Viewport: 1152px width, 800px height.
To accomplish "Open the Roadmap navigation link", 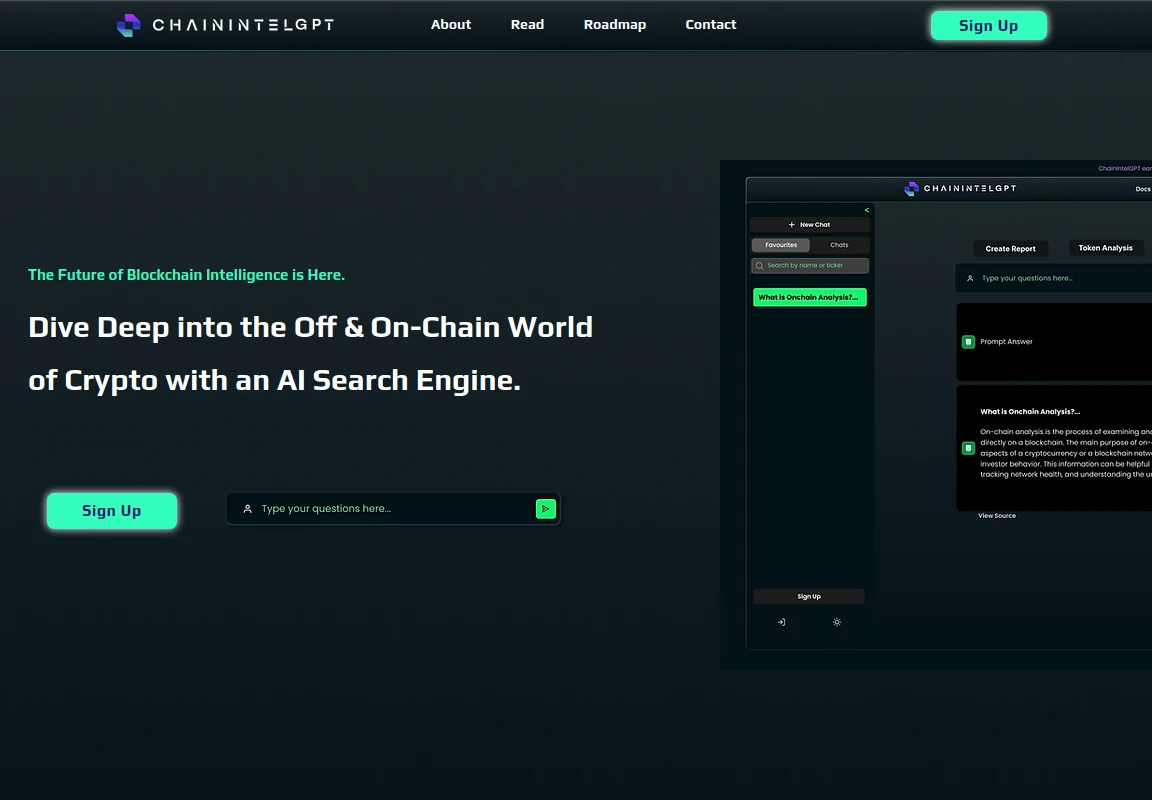I will point(614,25).
